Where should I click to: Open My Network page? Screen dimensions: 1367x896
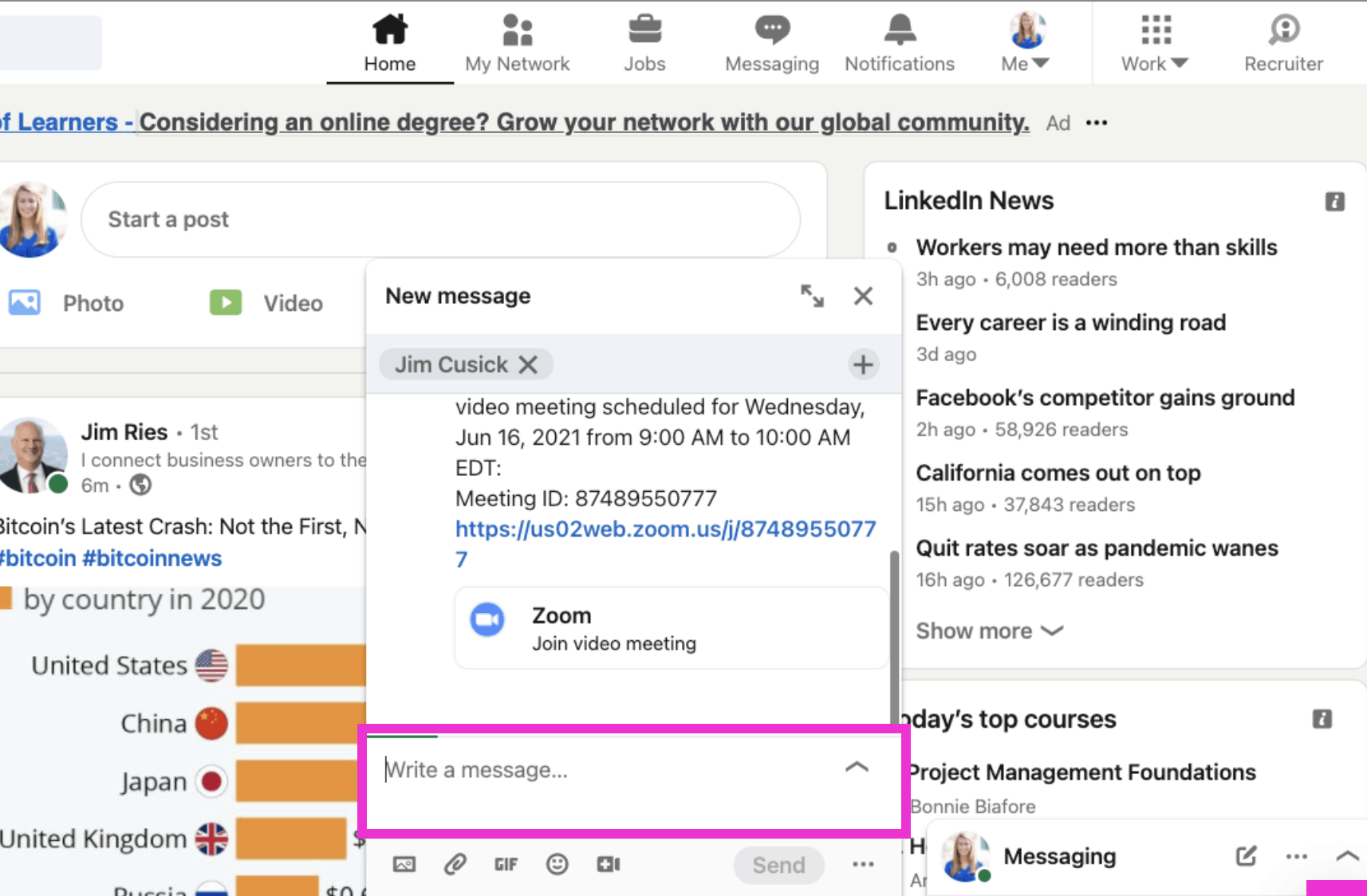pyautogui.click(x=518, y=43)
